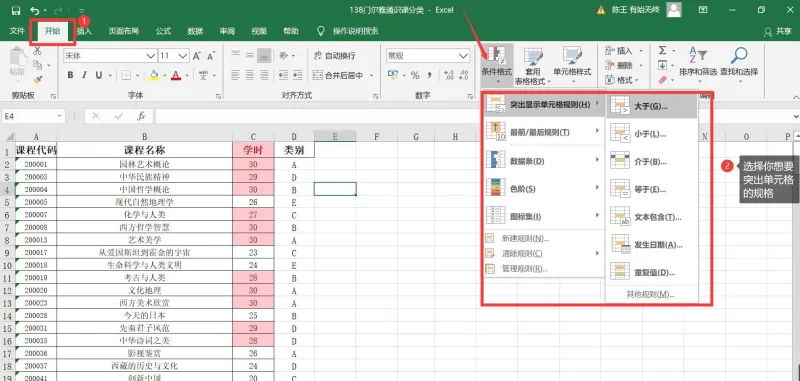Click the Save icon in the title bar

point(16,10)
